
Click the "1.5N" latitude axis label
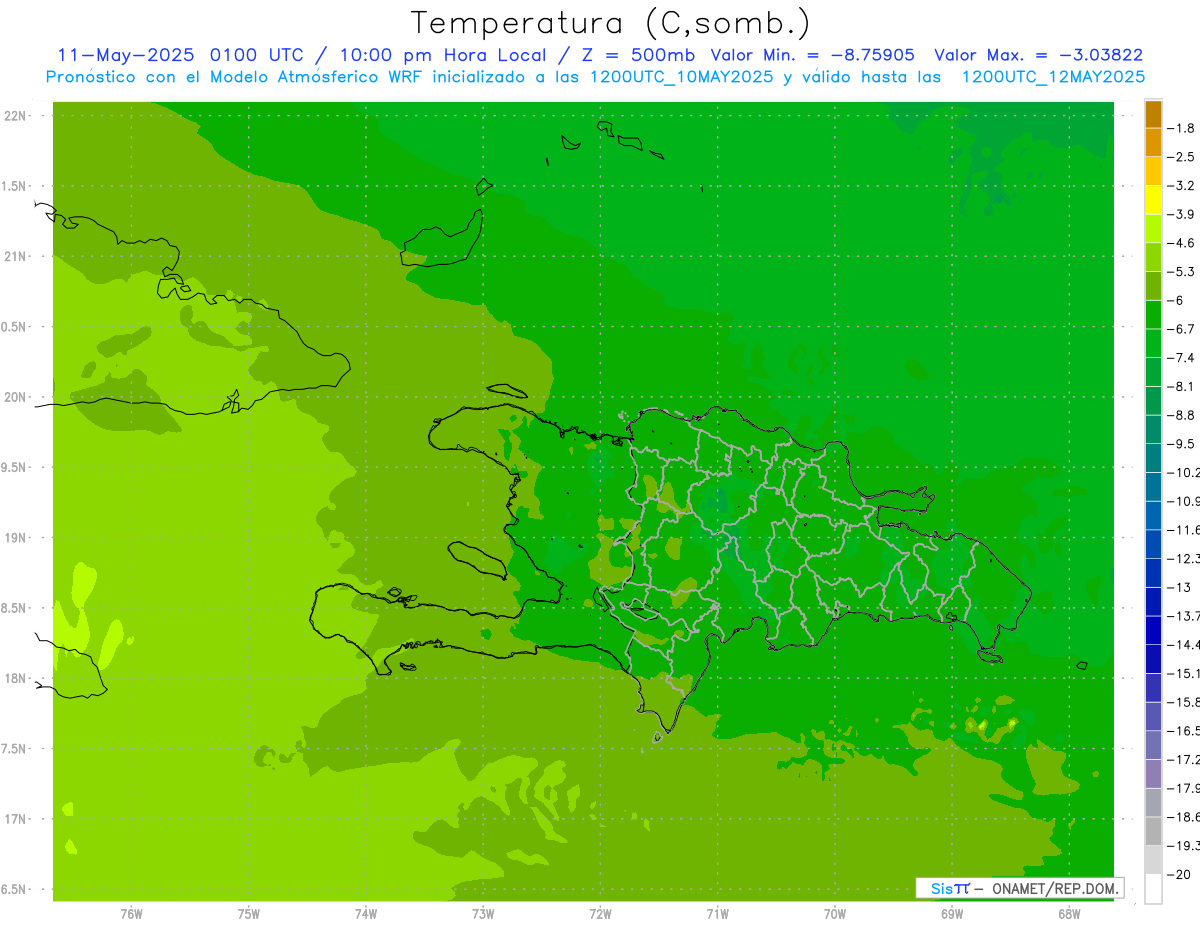[x=13, y=186]
